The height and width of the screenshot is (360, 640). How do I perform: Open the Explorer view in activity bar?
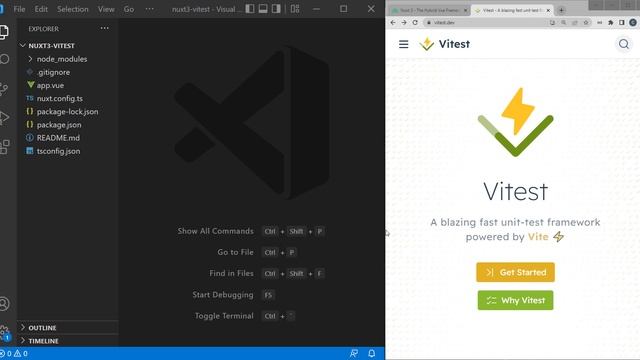coord(4,31)
